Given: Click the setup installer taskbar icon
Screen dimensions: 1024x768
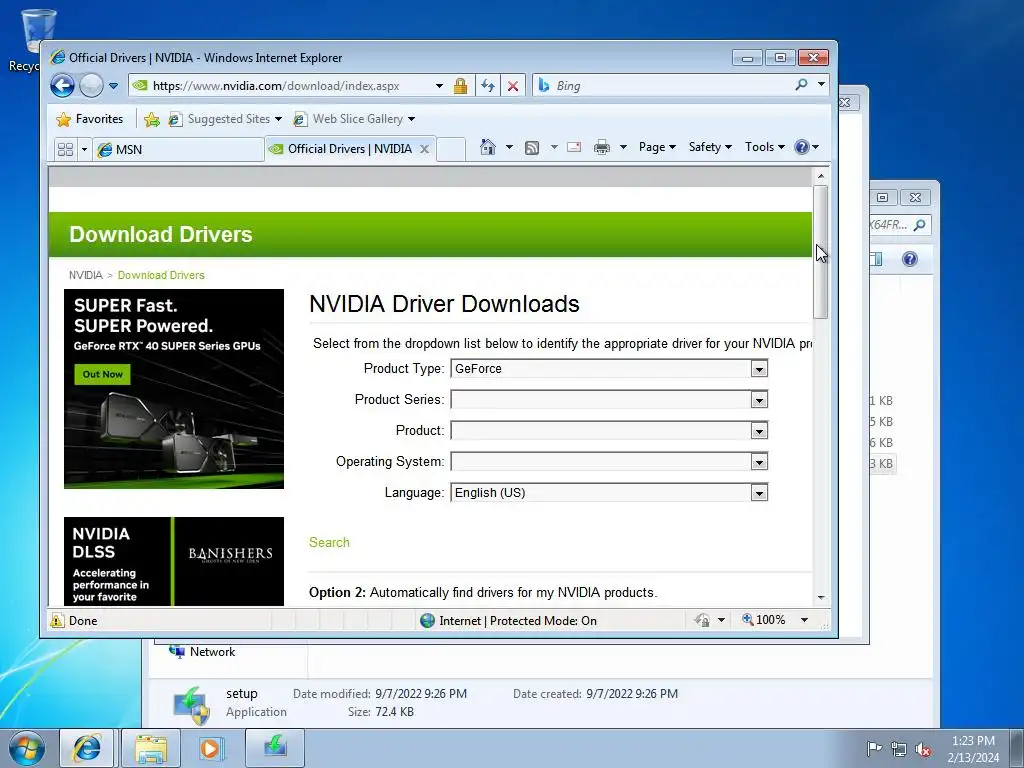Looking at the screenshot, I should [275, 746].
